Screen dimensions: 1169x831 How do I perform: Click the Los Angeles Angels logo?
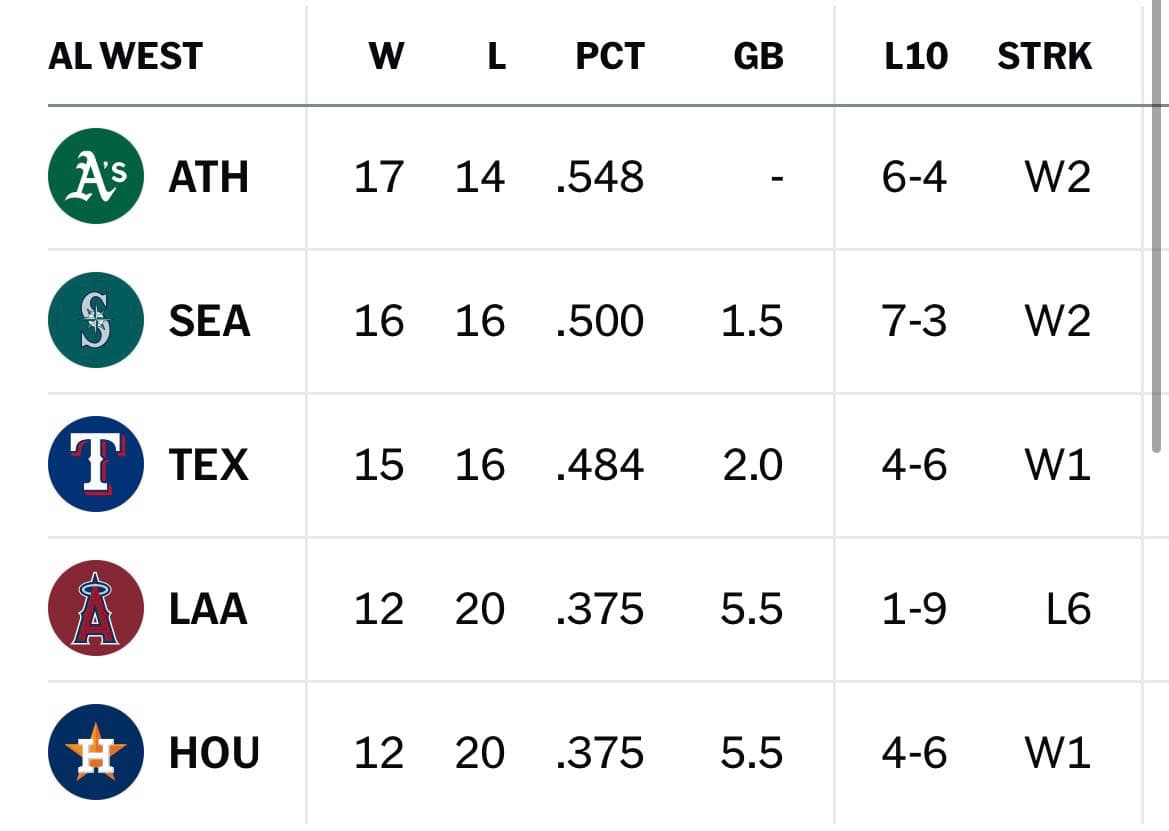(95, 607)
